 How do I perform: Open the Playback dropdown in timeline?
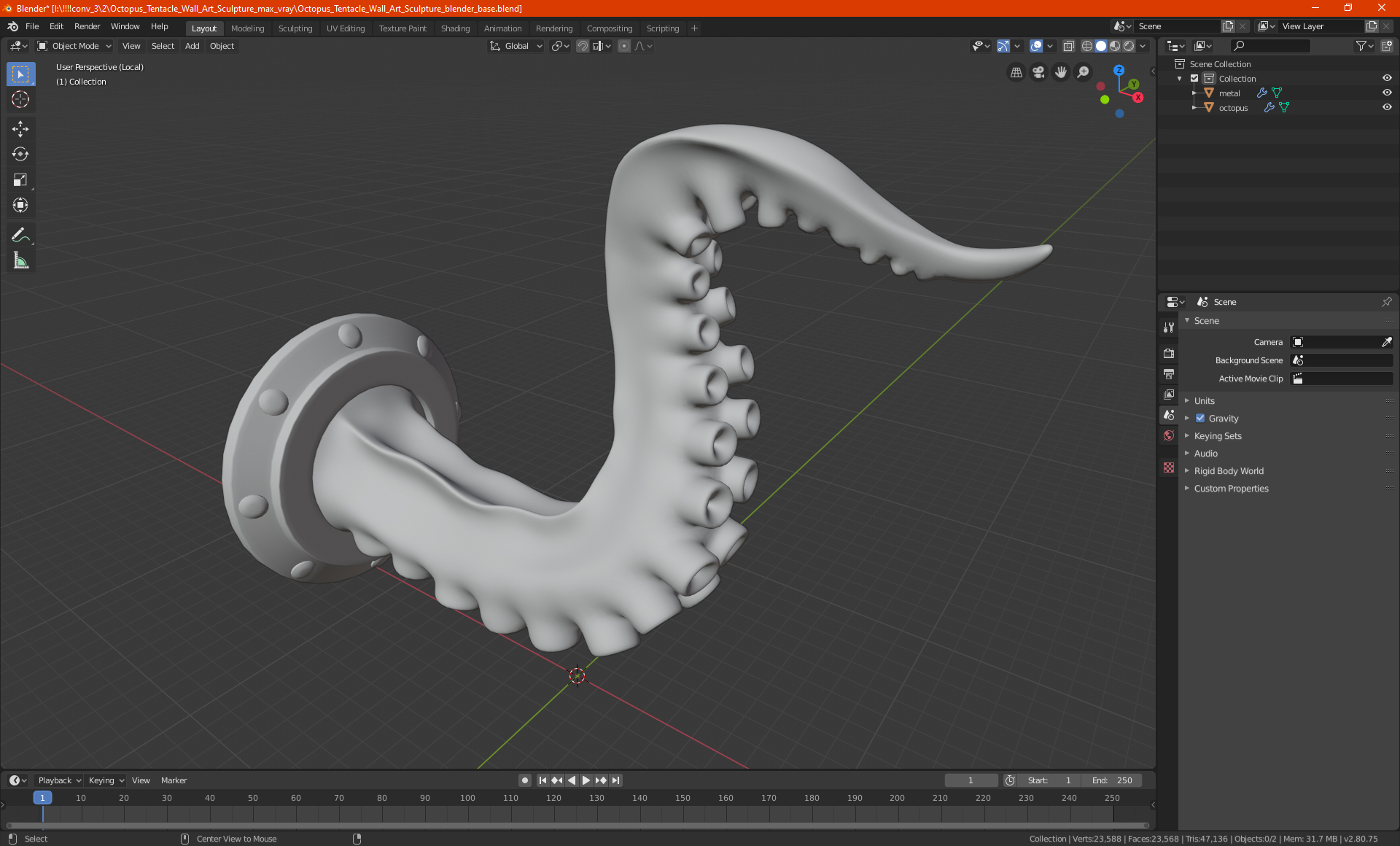(x=59, y=780)
